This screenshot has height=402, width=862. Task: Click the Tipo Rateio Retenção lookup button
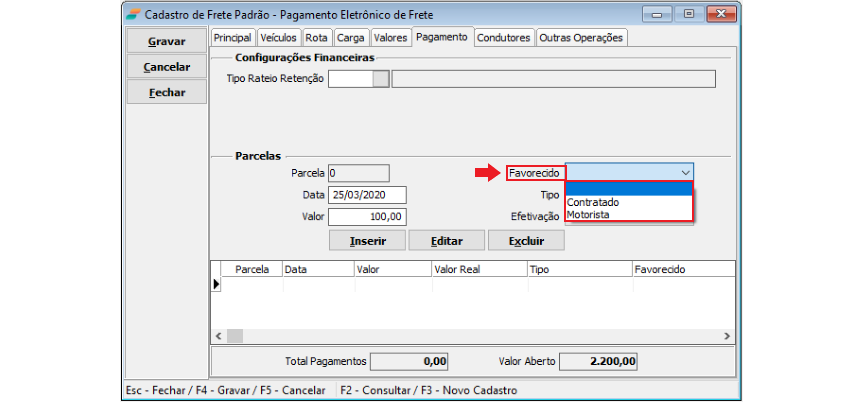pos(380,79)
